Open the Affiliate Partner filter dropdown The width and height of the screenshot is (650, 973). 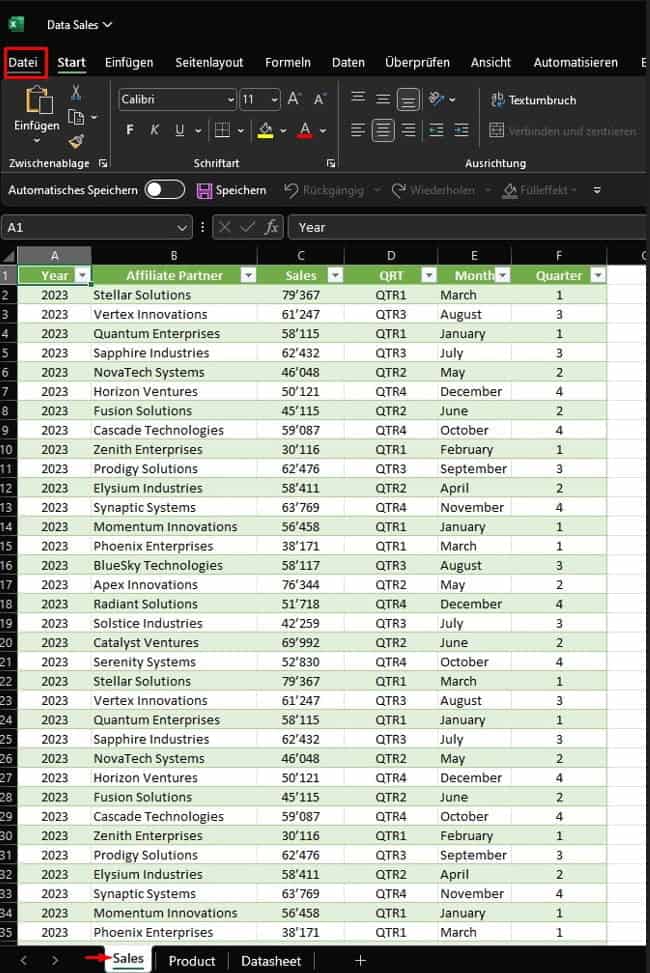pyautogui.click(x=245, y=275)
